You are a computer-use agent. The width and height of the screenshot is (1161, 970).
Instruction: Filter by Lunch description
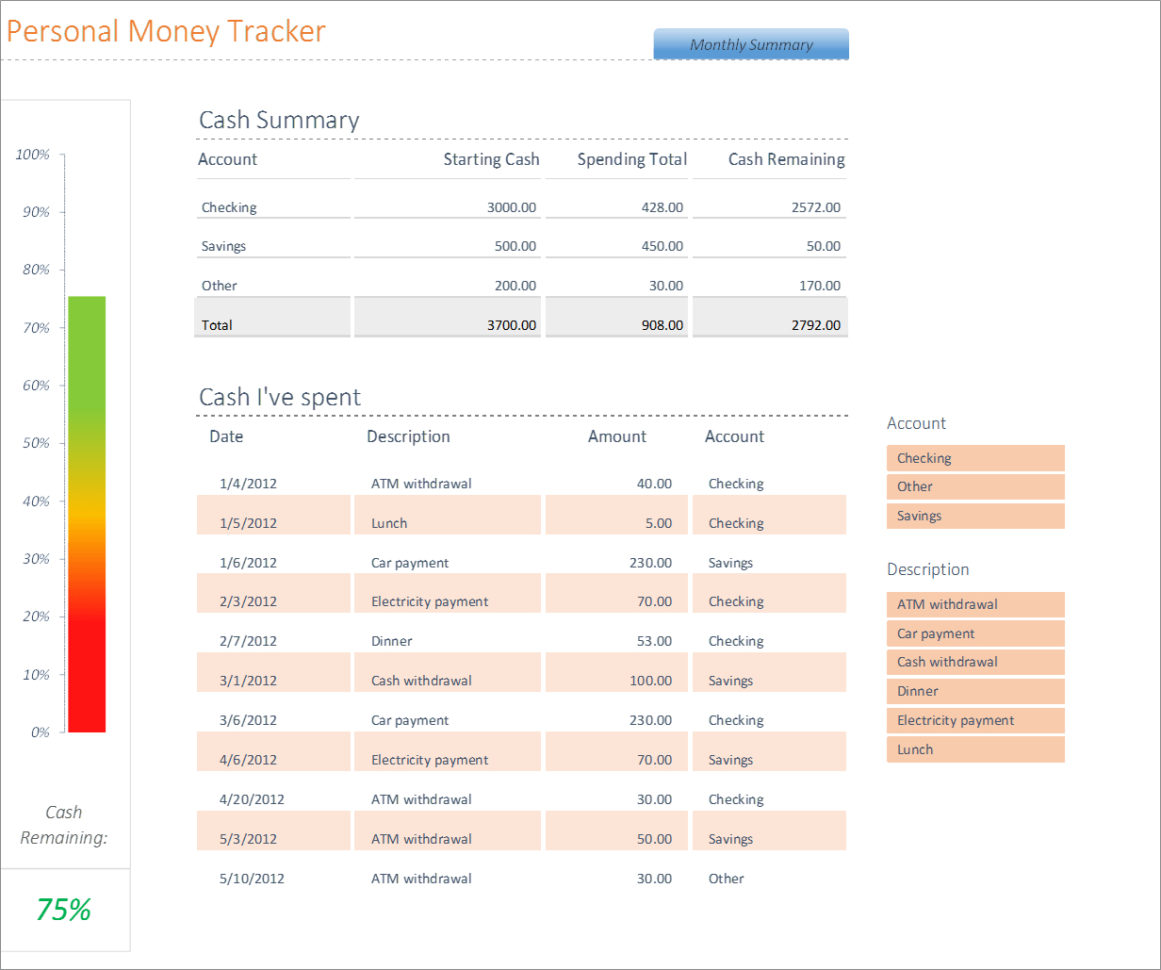click(975, 749)
